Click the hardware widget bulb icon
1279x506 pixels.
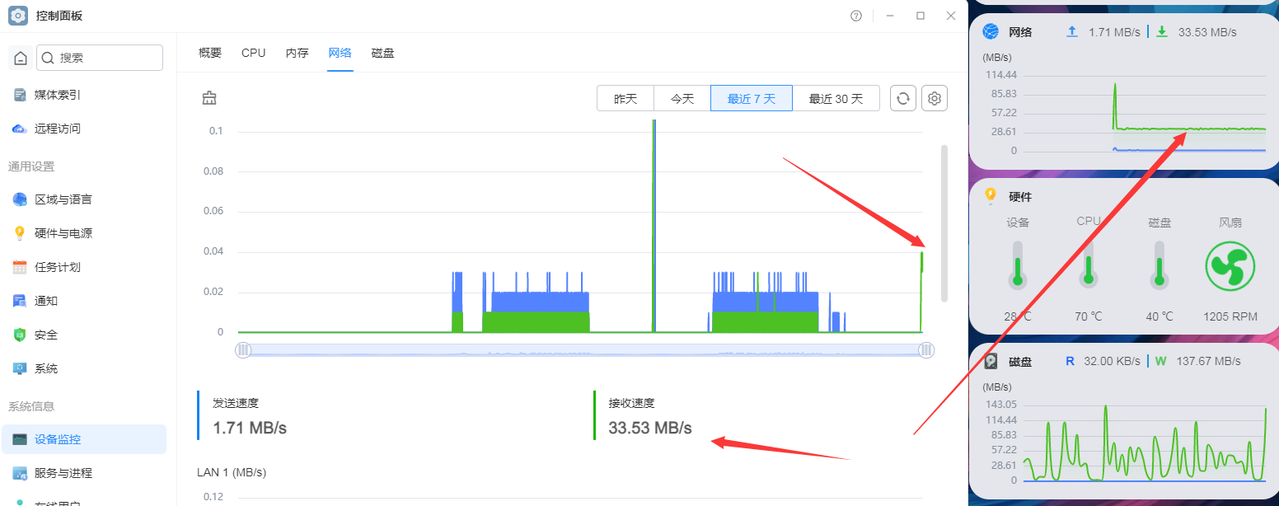[x=991, y=196]
